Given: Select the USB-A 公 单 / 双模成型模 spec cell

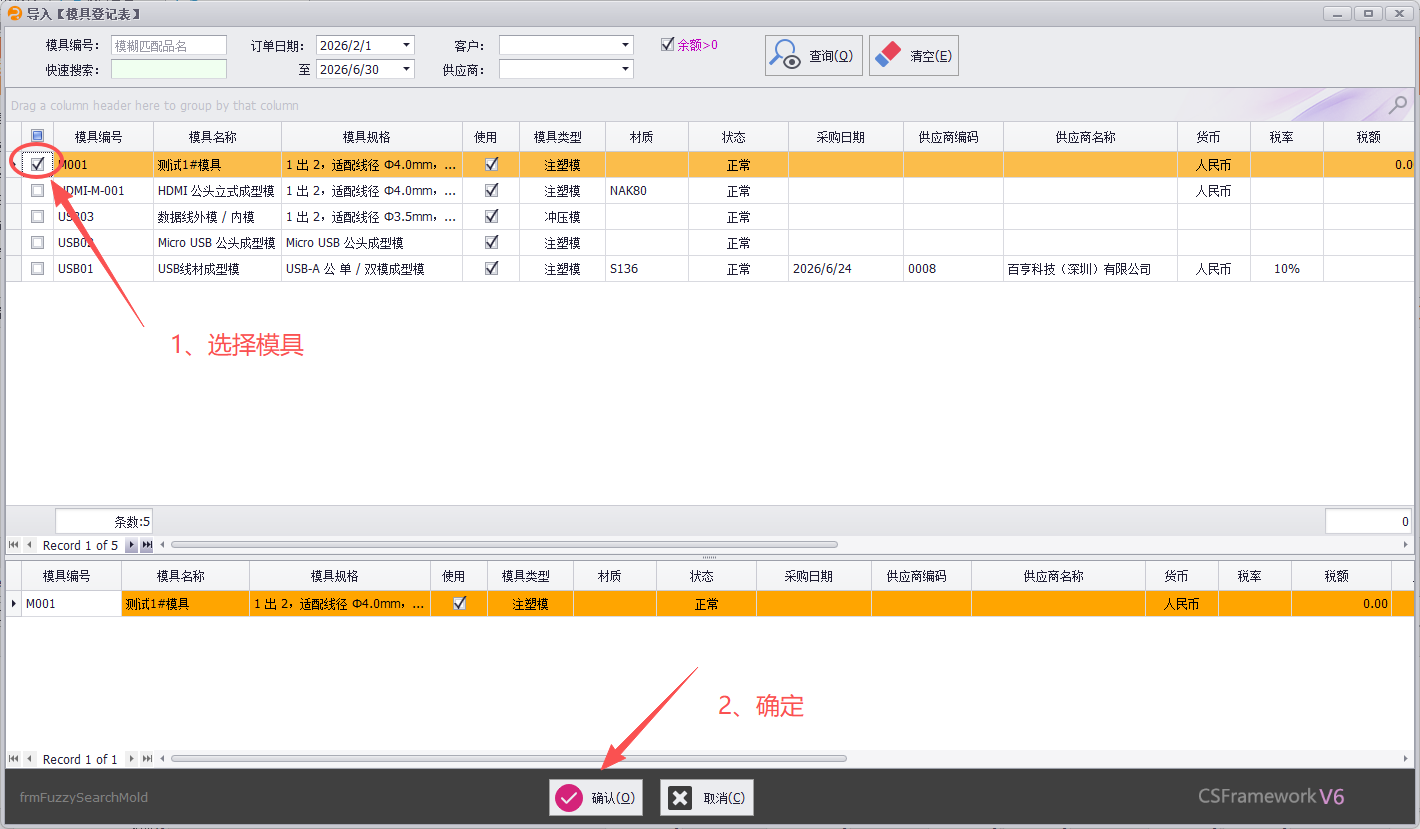Looking at the screenshot, I should 372,268.
